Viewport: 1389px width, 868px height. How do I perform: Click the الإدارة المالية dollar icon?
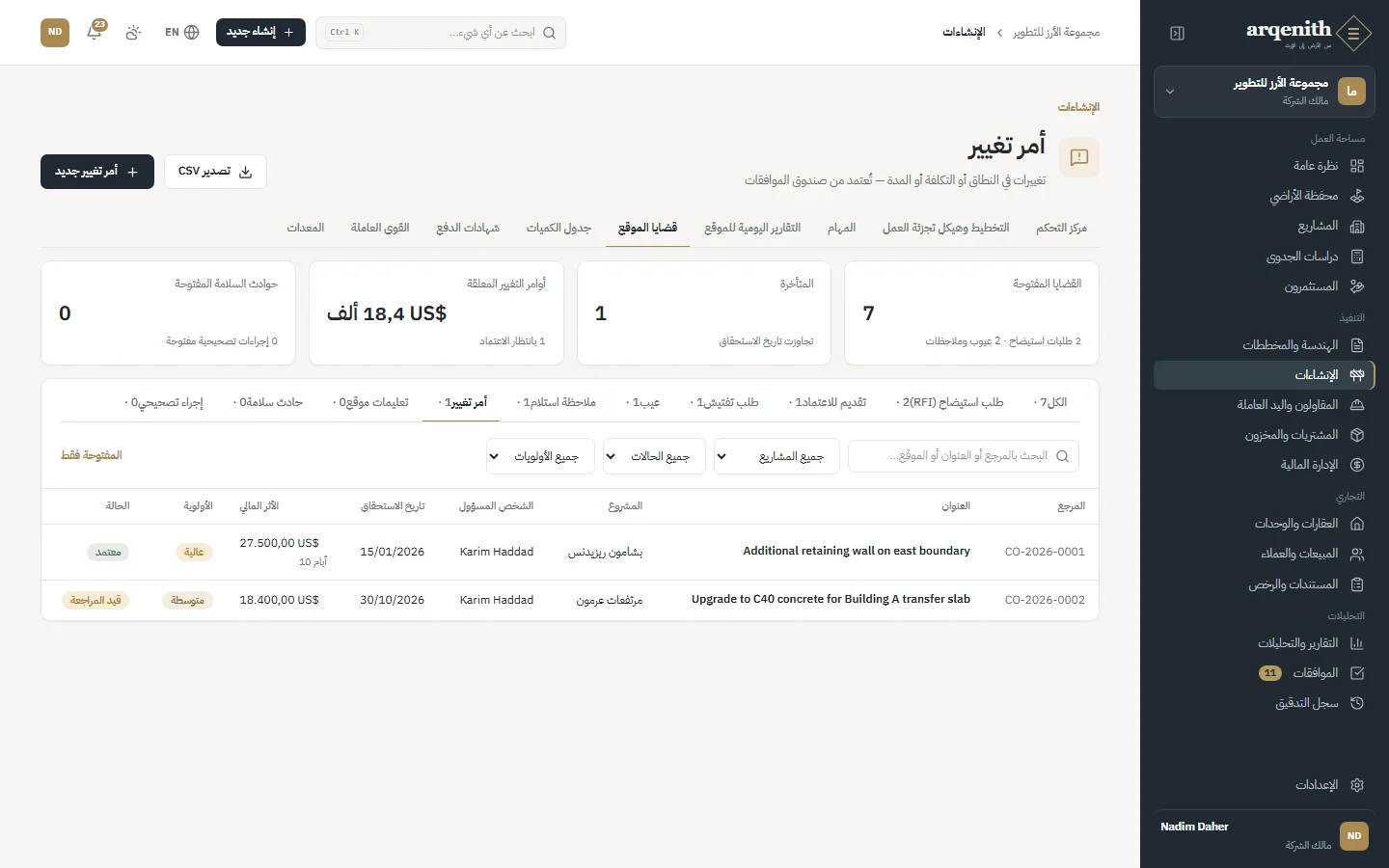(x=1357, y=465)
